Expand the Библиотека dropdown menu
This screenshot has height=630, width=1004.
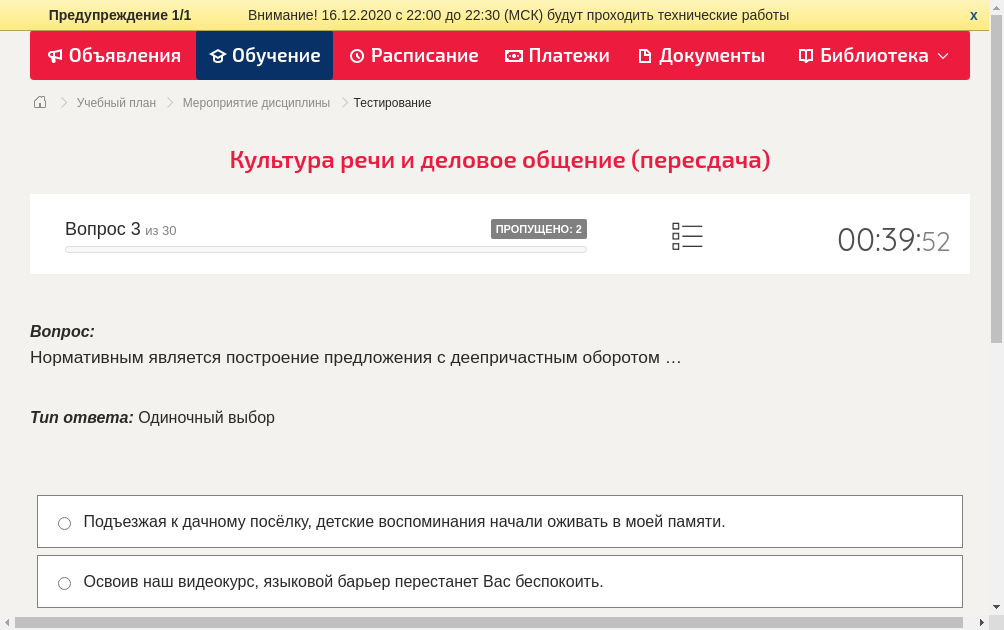[938, 57]
